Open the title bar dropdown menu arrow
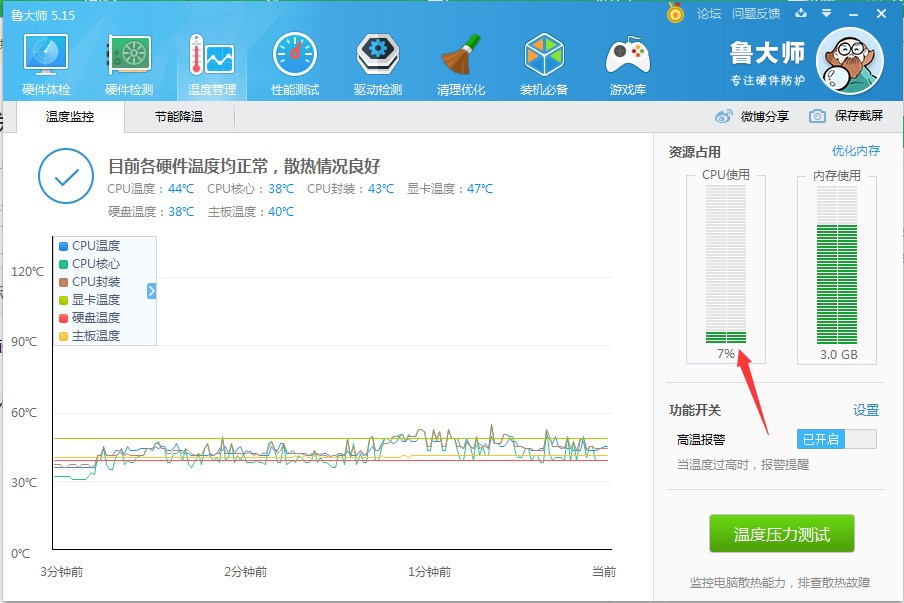This screenshot has height=603, width=904. point(826,13)
